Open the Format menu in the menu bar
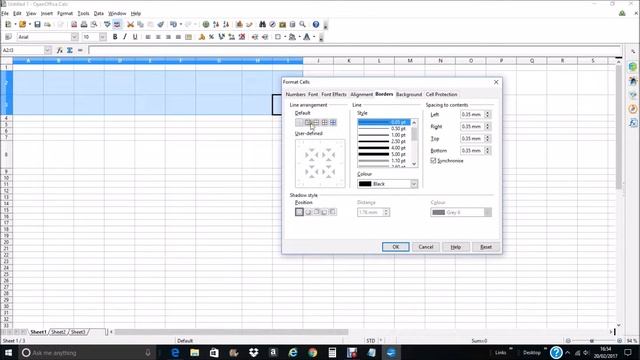 [64, 13]
